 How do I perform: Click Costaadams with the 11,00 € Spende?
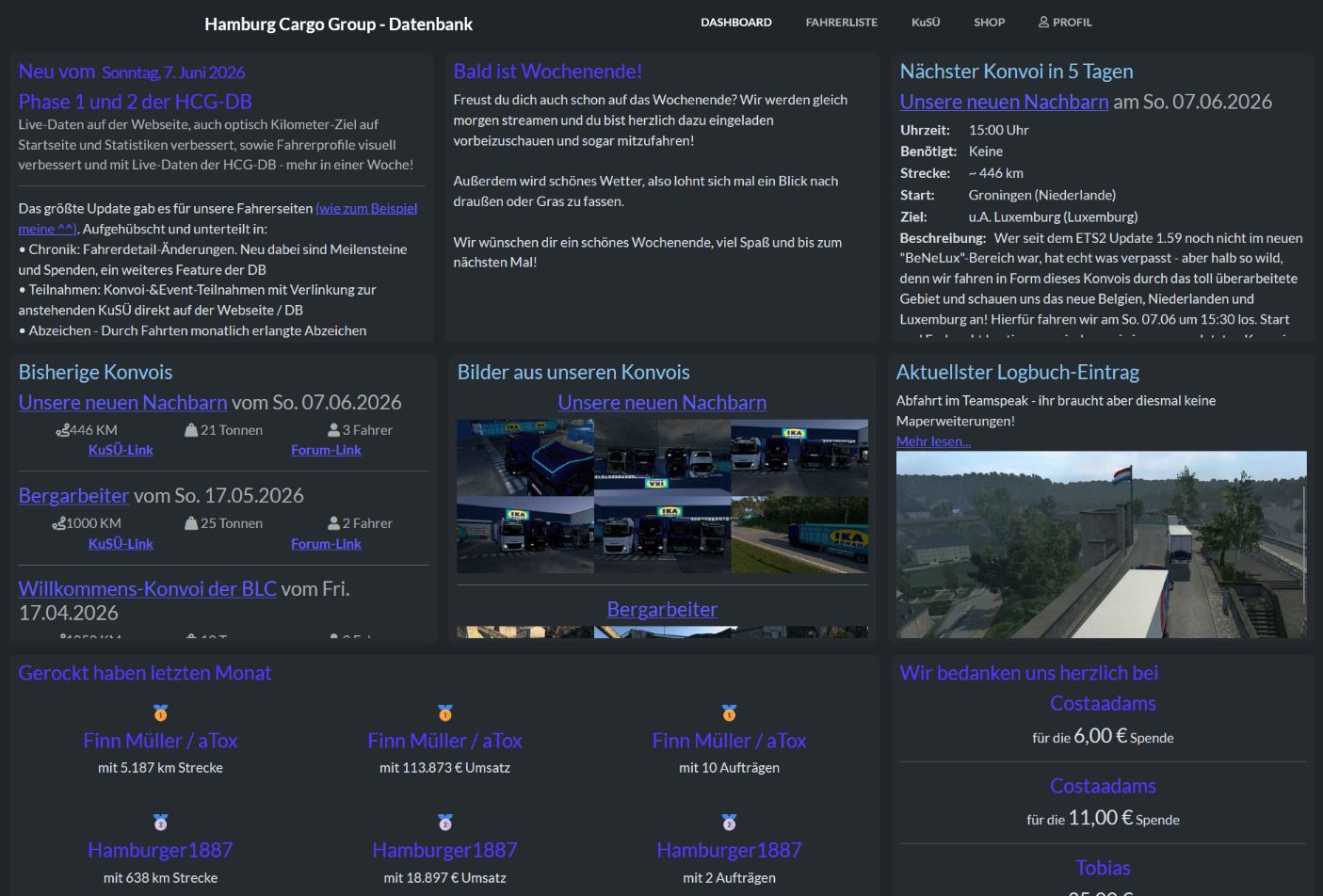(1103, 786)
